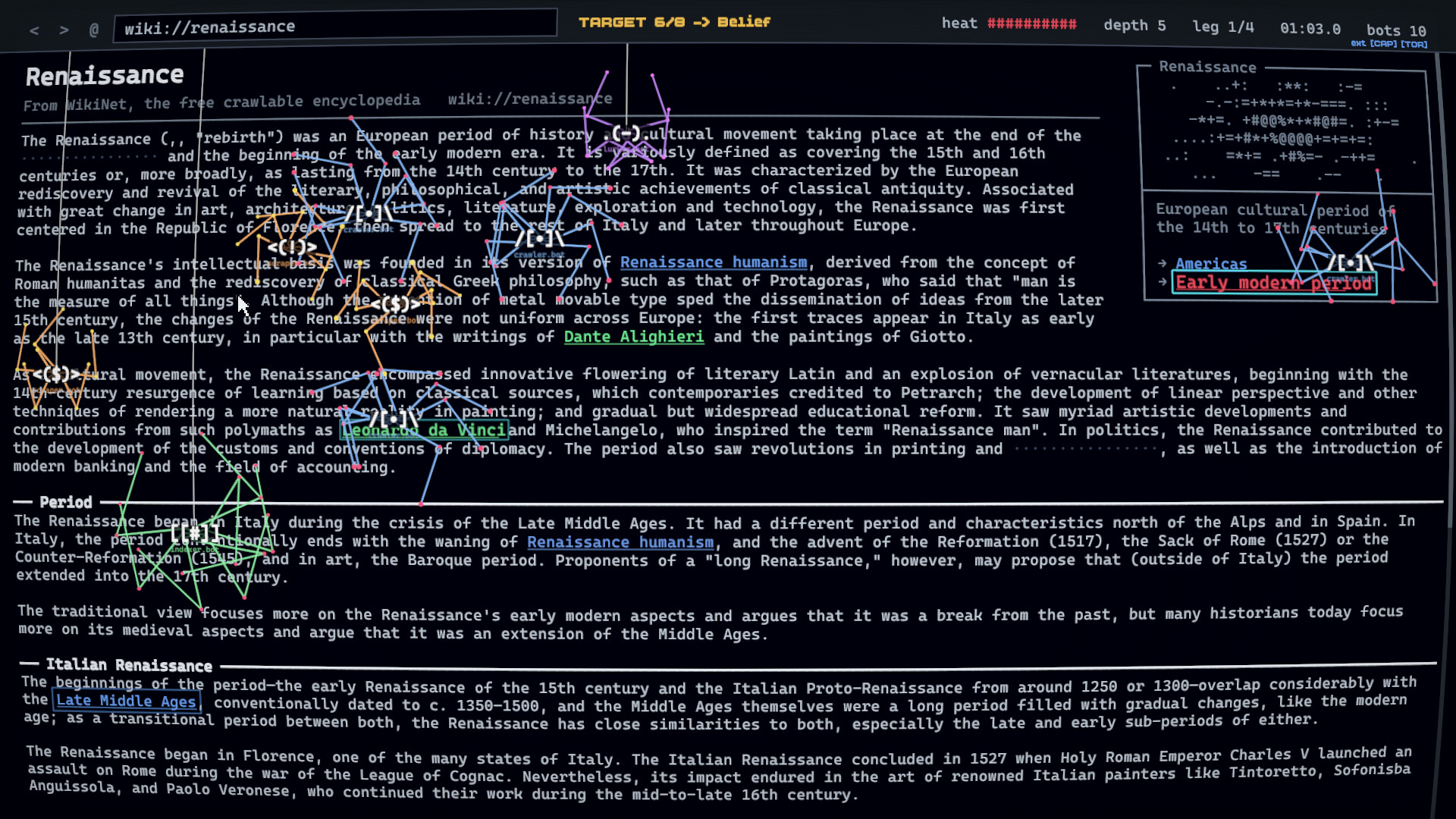
Task: Click the 01:03.0 timer
Action: [x=1310, y=29]
